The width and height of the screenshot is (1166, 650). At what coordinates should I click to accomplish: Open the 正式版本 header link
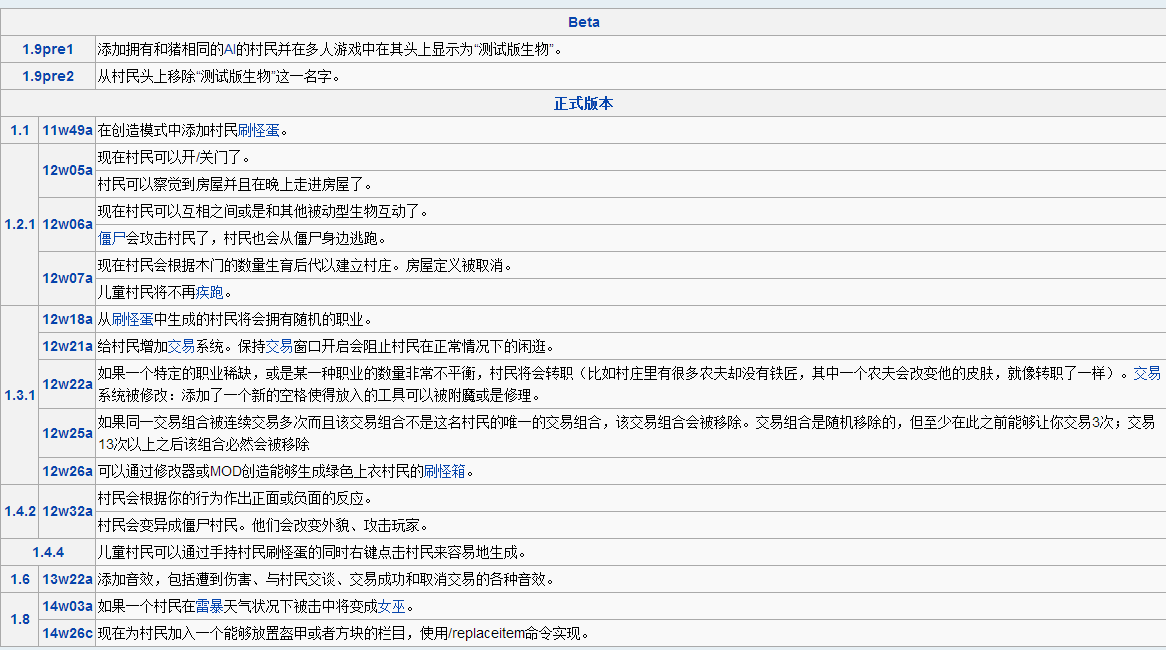pyautogui.click(x=584, y=103)
